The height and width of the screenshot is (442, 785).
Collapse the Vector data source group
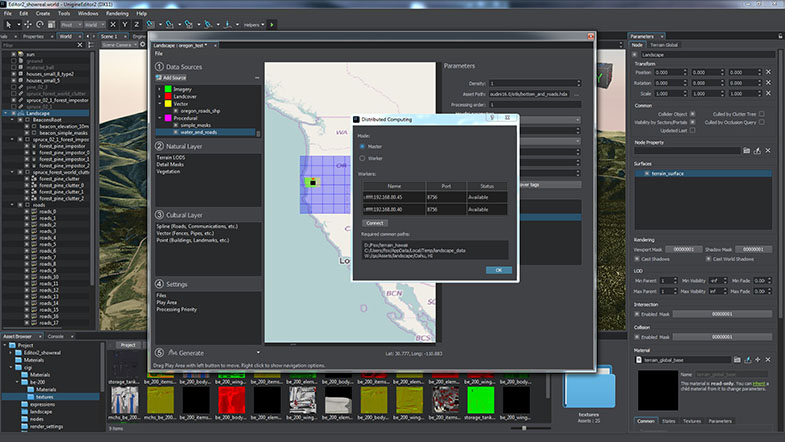point(160,104)
